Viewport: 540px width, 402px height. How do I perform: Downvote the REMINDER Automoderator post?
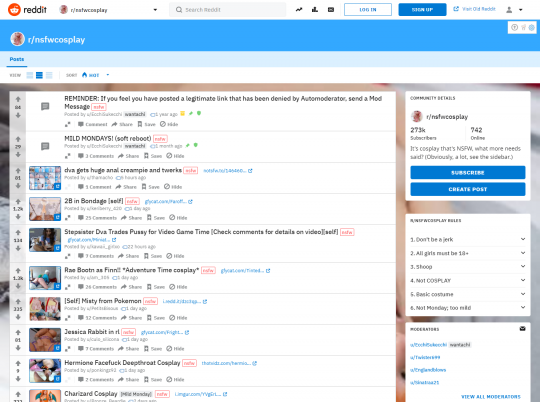[x=18, y=115]
